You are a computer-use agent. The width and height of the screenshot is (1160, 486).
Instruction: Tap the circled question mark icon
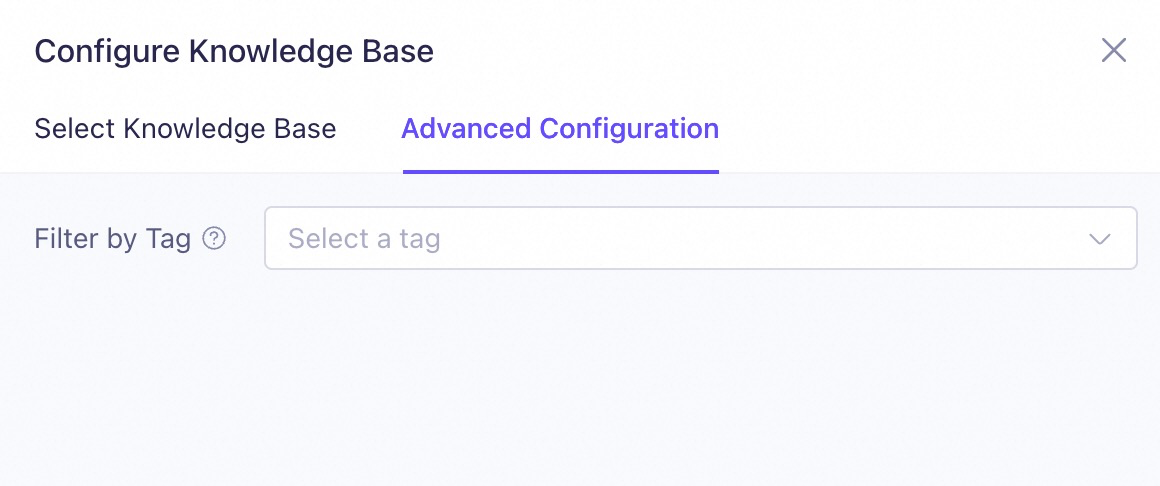pyautogui.click(x=214, y=238)
